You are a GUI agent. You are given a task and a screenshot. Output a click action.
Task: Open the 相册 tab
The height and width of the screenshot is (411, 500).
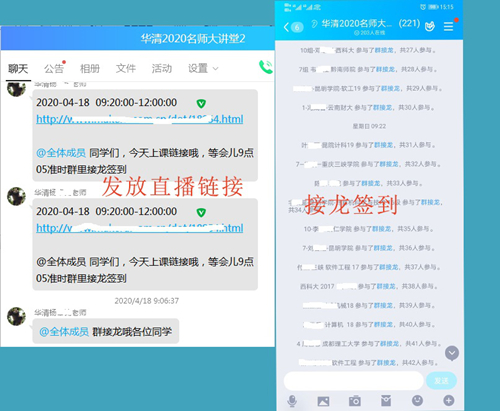(x=90, y=68)
